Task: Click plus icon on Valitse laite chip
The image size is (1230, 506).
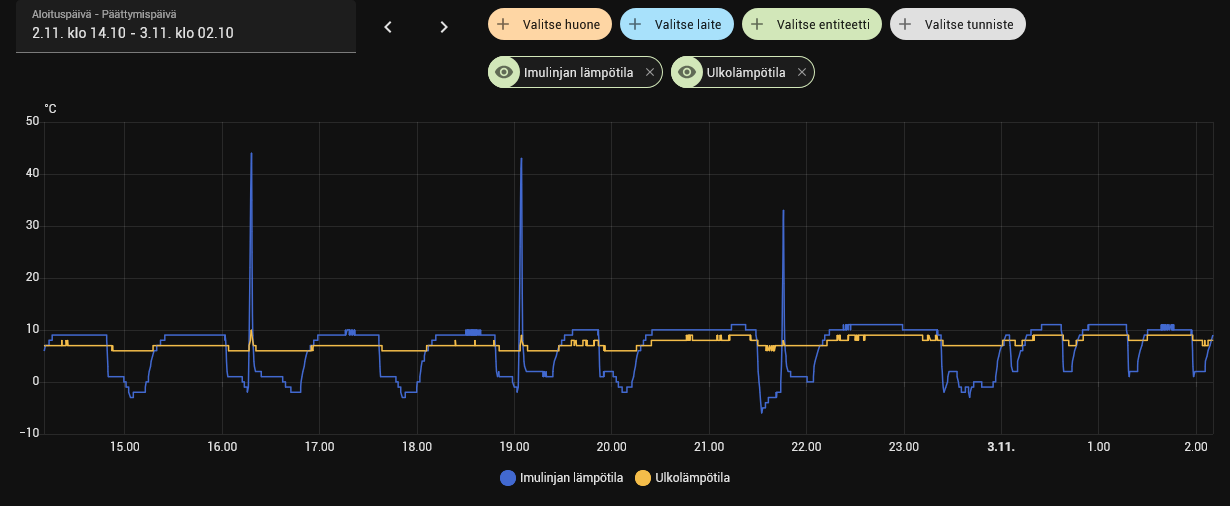Action: click(x=634, y=23)
